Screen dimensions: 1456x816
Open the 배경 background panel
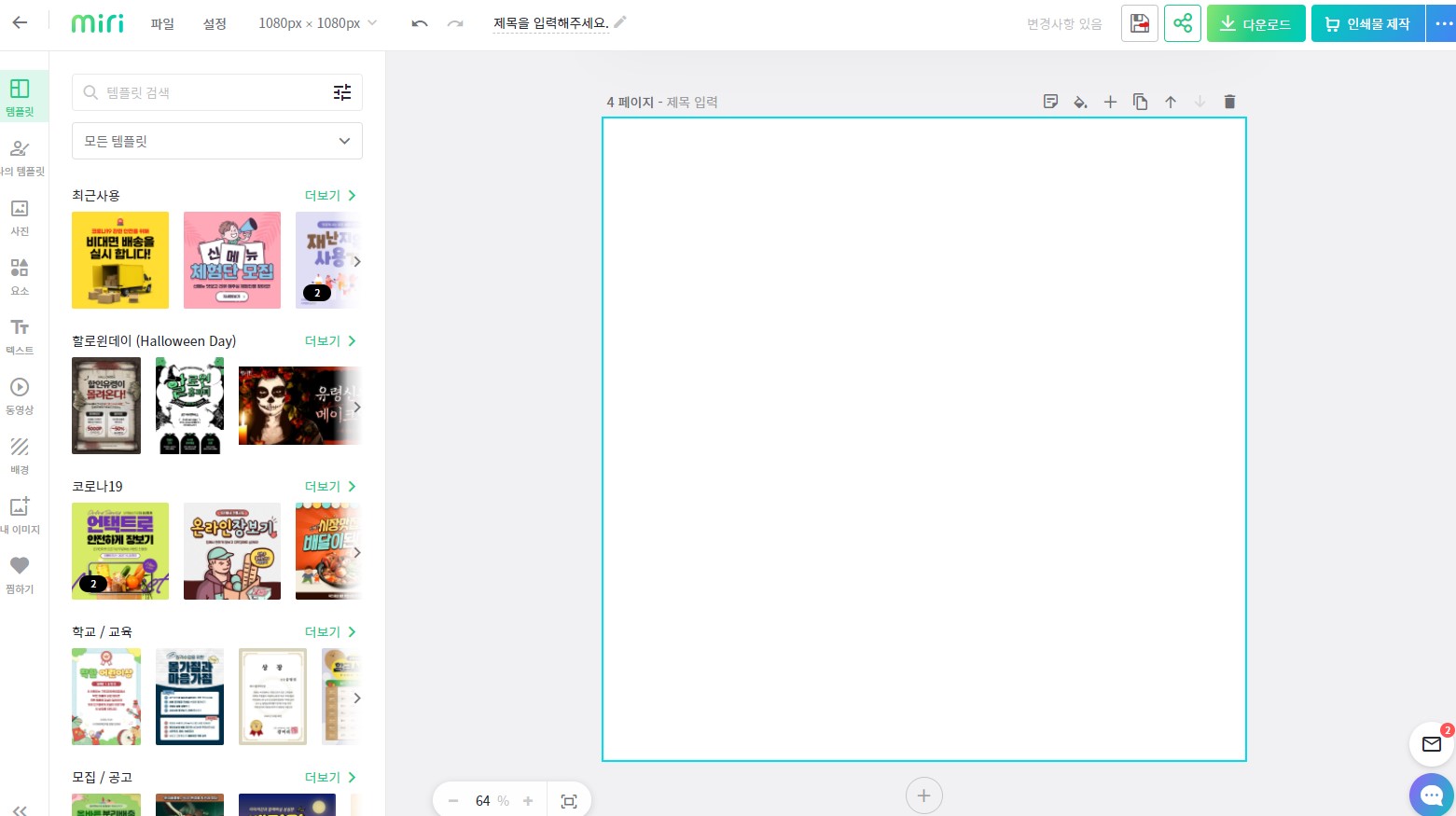(x=20, y=456)
